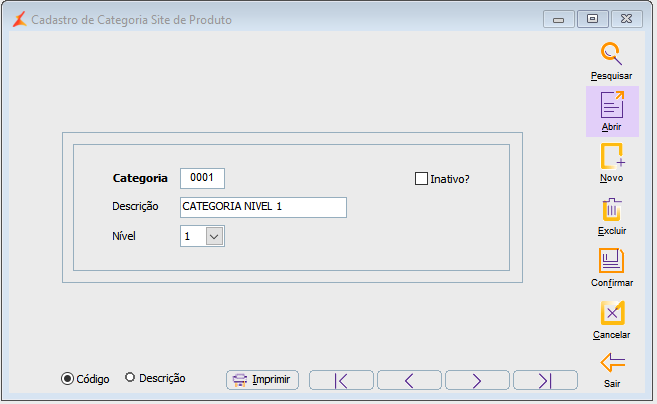Select the Descrição radio button
This screenshot has height=404, width=657.
click(x=130, y=378)
